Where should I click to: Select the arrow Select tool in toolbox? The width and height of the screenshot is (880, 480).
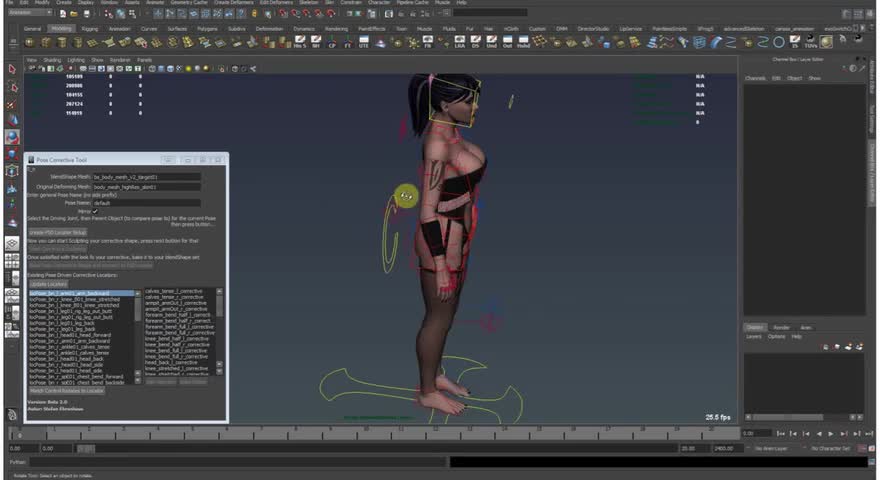click(x=12, y=70)
